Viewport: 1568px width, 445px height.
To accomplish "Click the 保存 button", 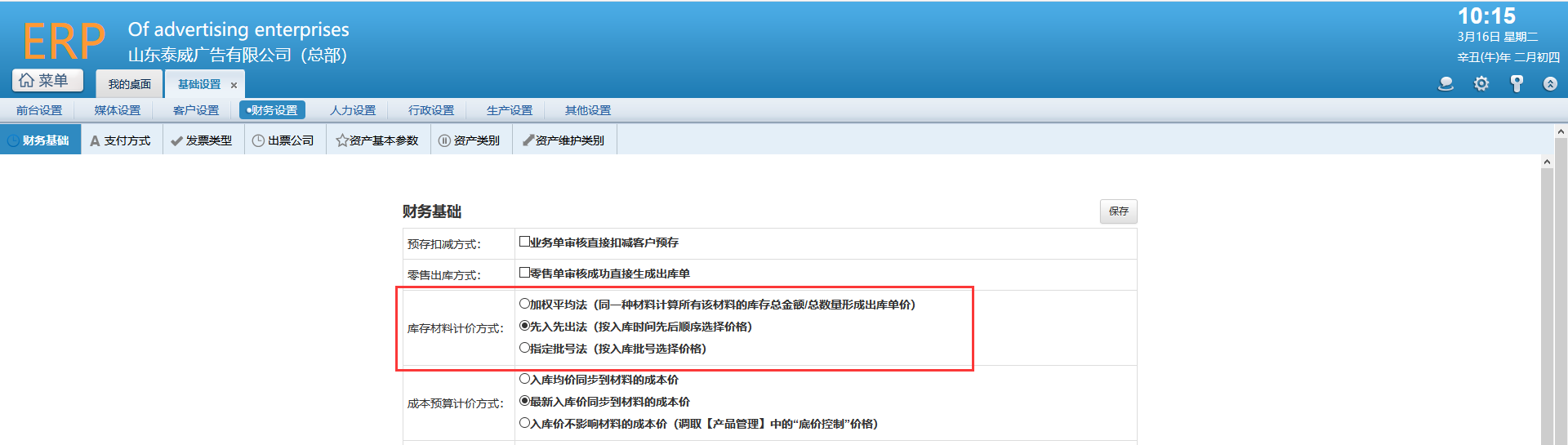I will [x=1119, y=211].
